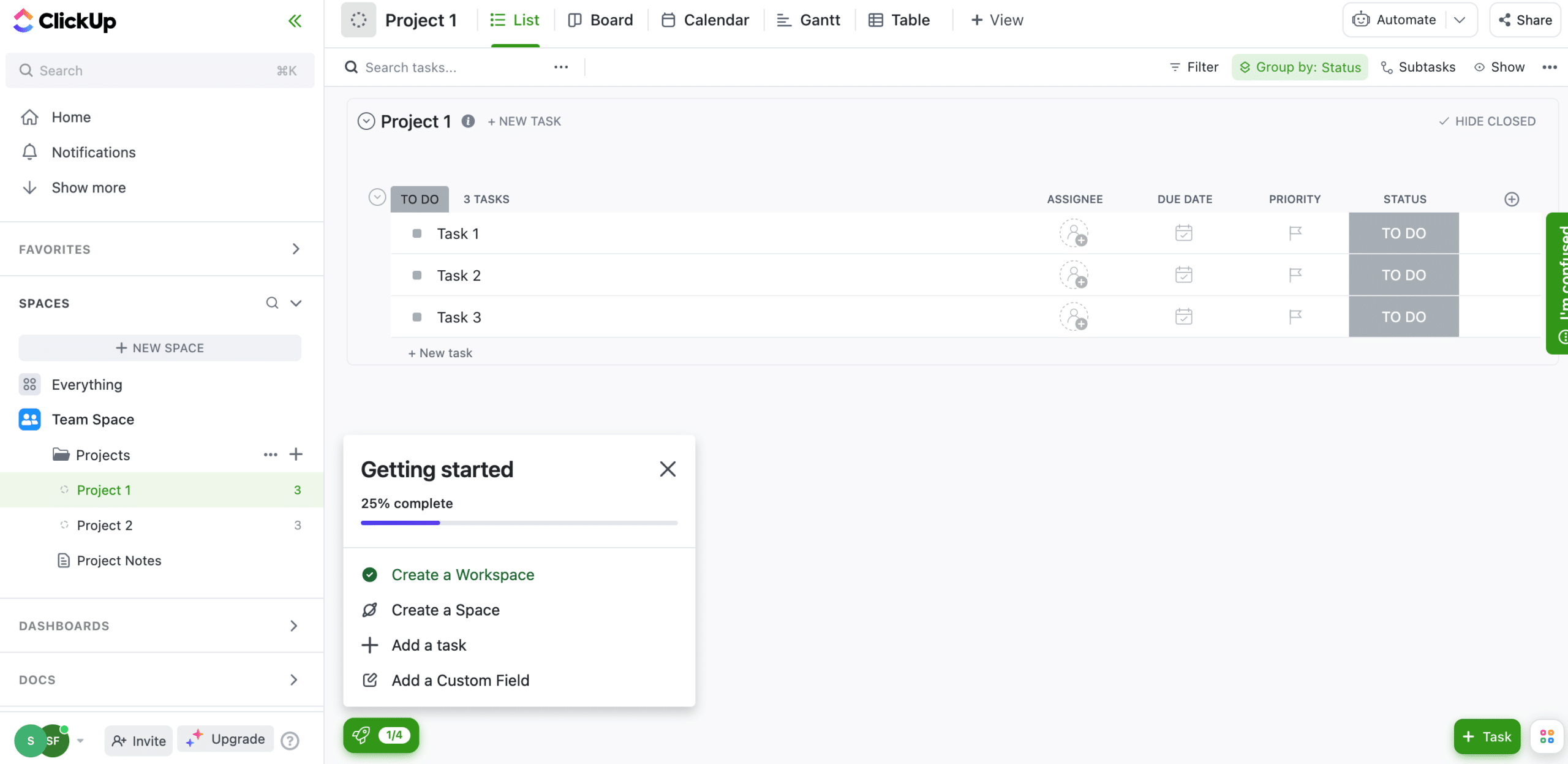
Task: Open Notifications bell
Action: (29, 152)
